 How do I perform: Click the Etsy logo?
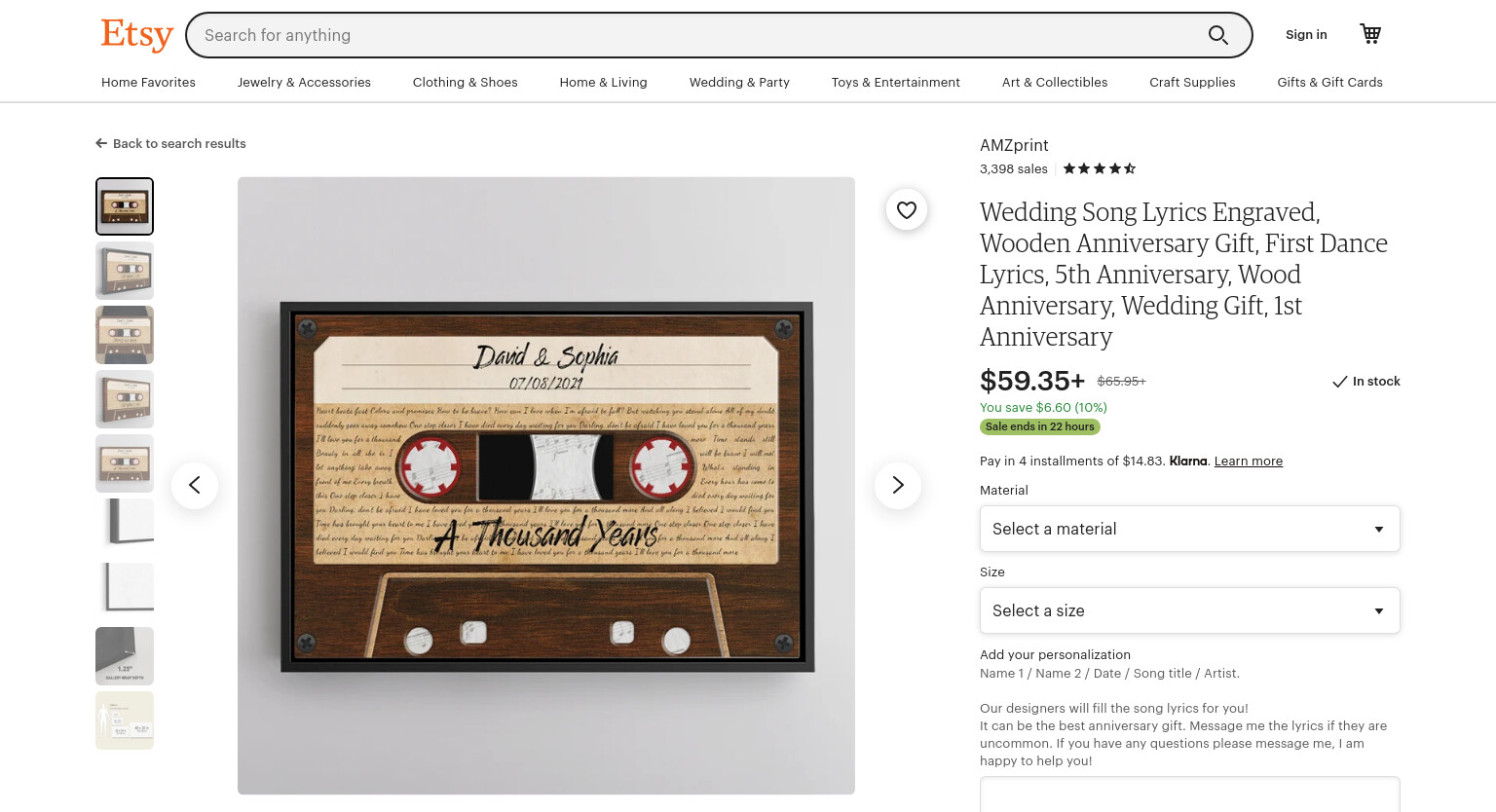click(x=137, y=34)
